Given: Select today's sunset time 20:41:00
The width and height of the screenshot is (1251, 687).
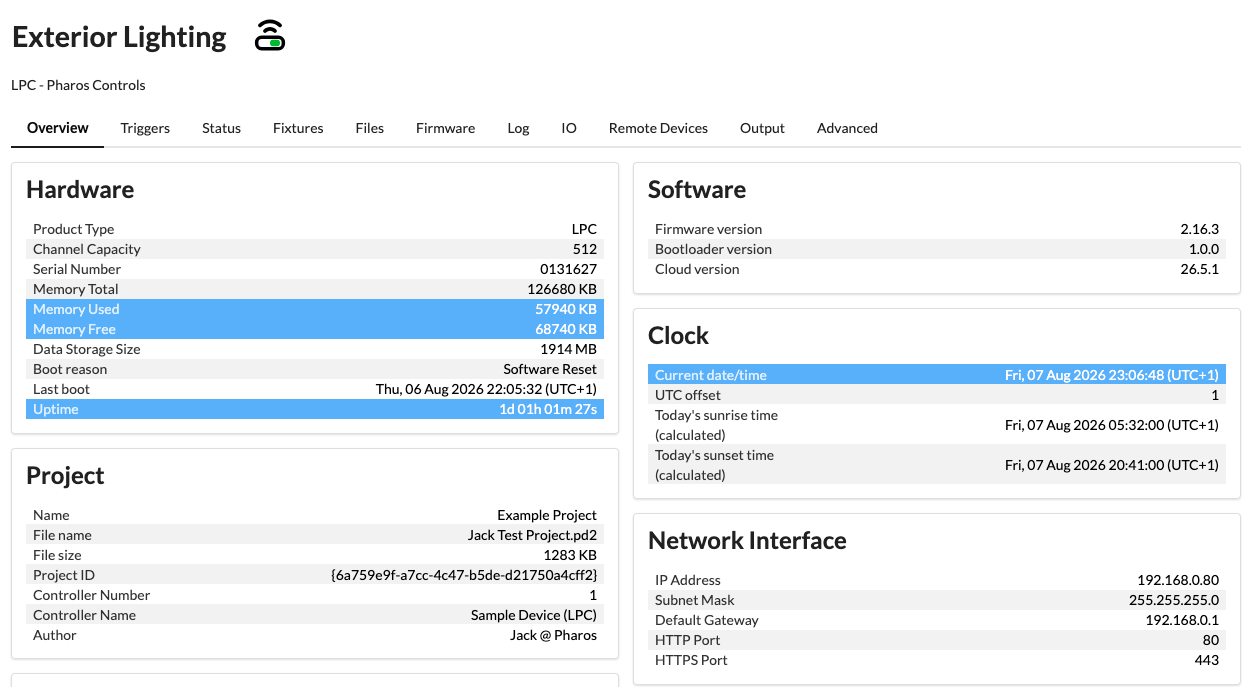Looking at the screenshot, I should [x=1112, y=465].
